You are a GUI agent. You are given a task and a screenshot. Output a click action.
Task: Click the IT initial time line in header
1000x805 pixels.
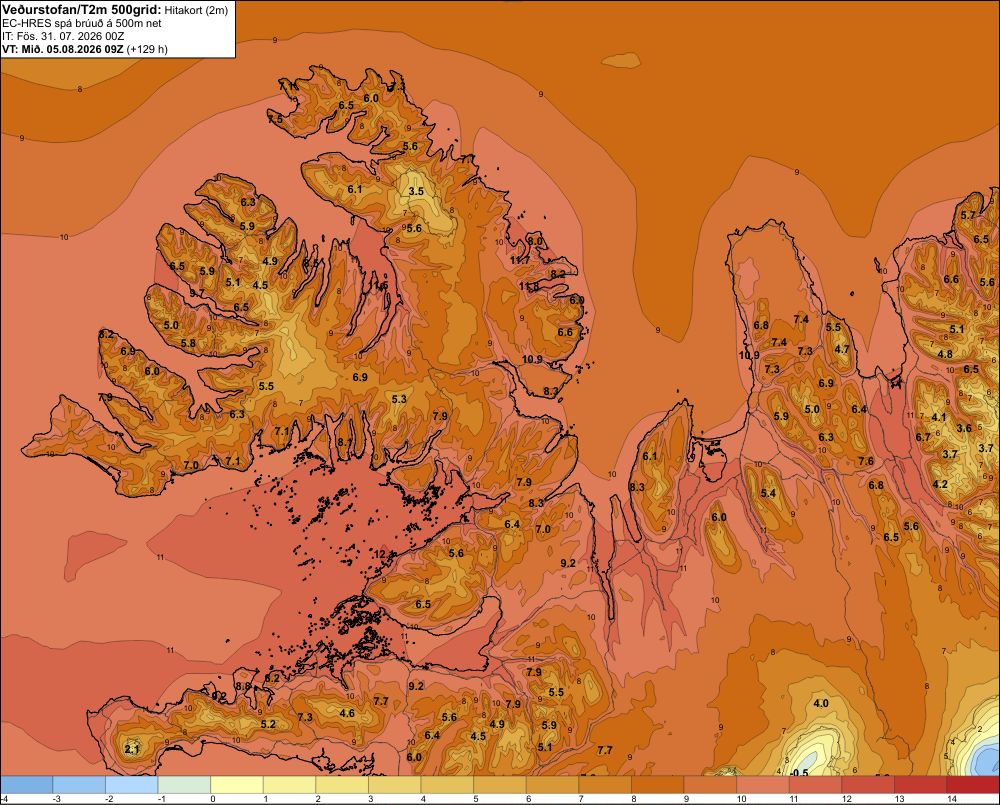click(63, 36)
